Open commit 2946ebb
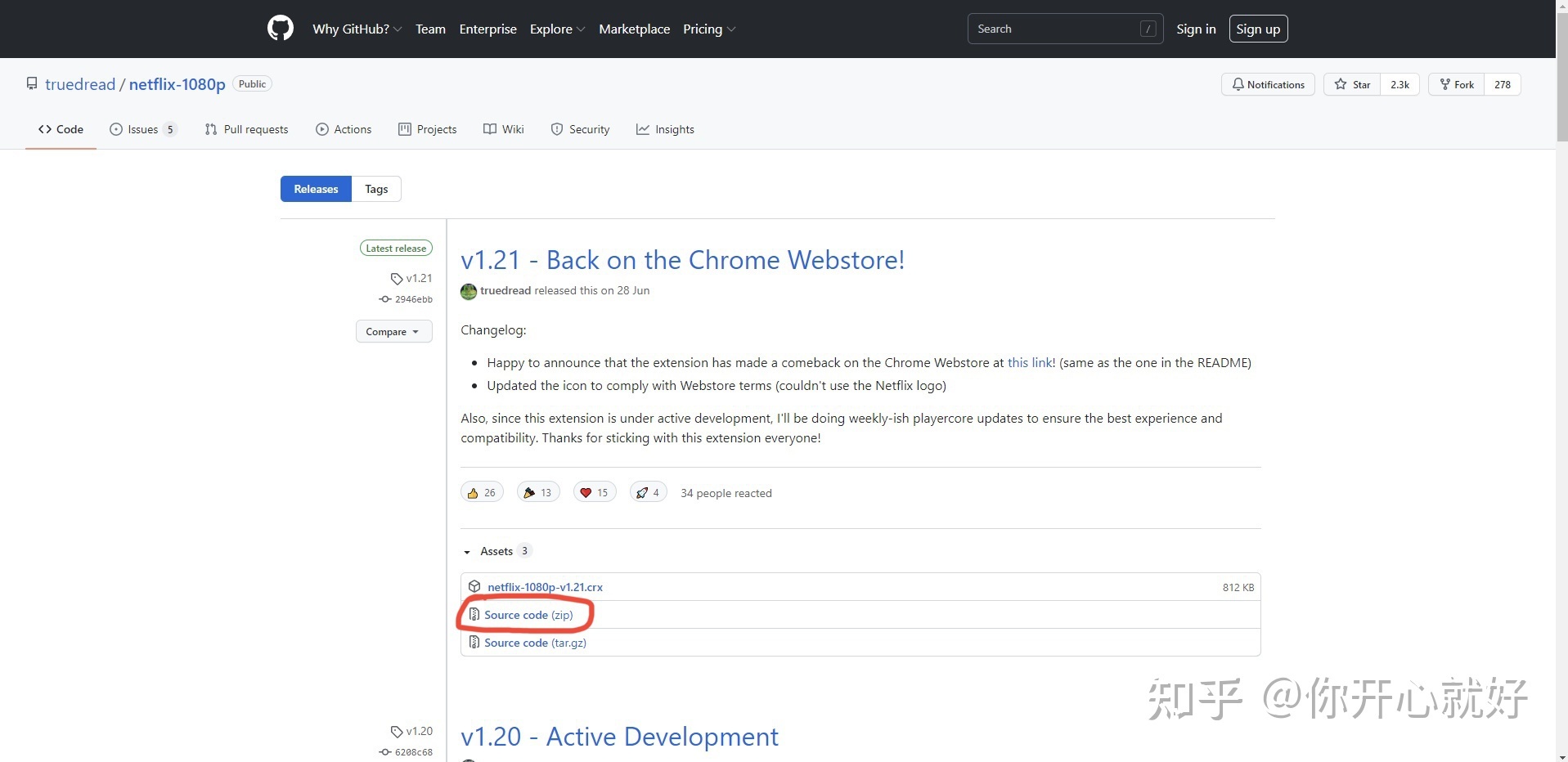 coord(406,299)
